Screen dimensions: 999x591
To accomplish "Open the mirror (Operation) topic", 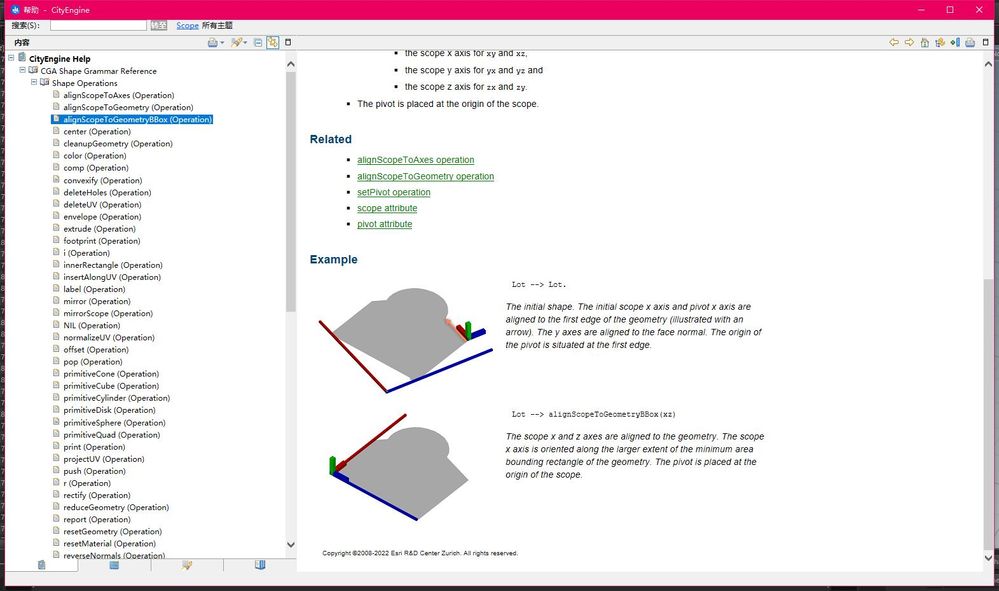I will click(97, 302).
